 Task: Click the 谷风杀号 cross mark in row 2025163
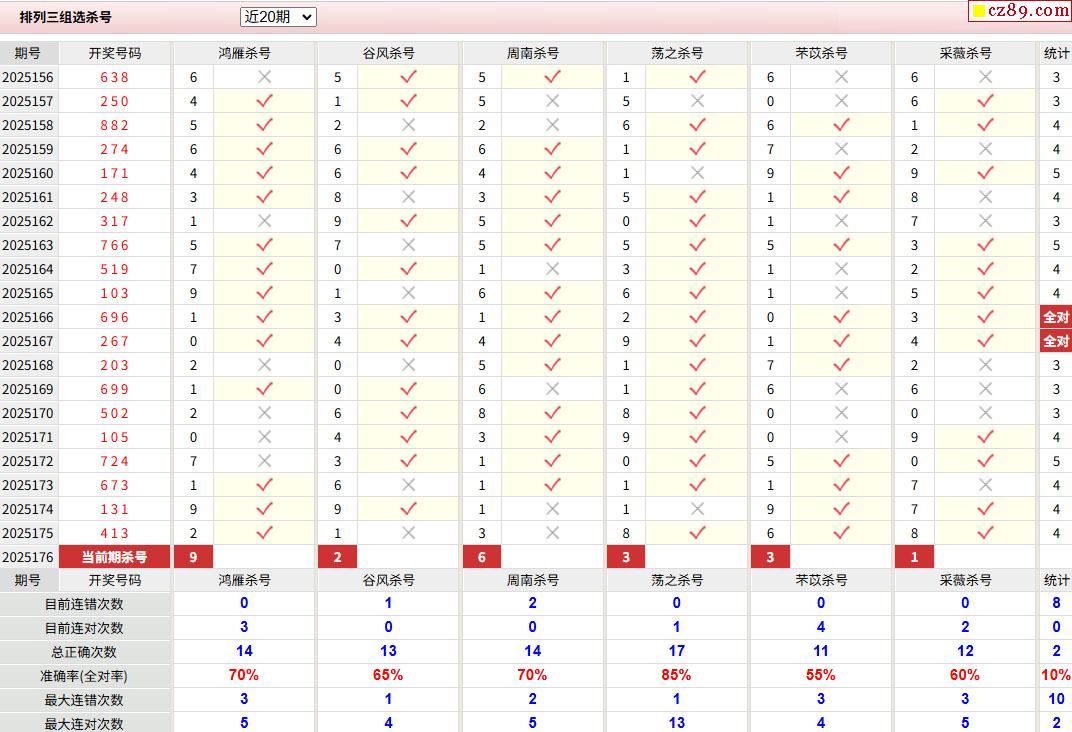pyautogui.click(x=409, y=245)
